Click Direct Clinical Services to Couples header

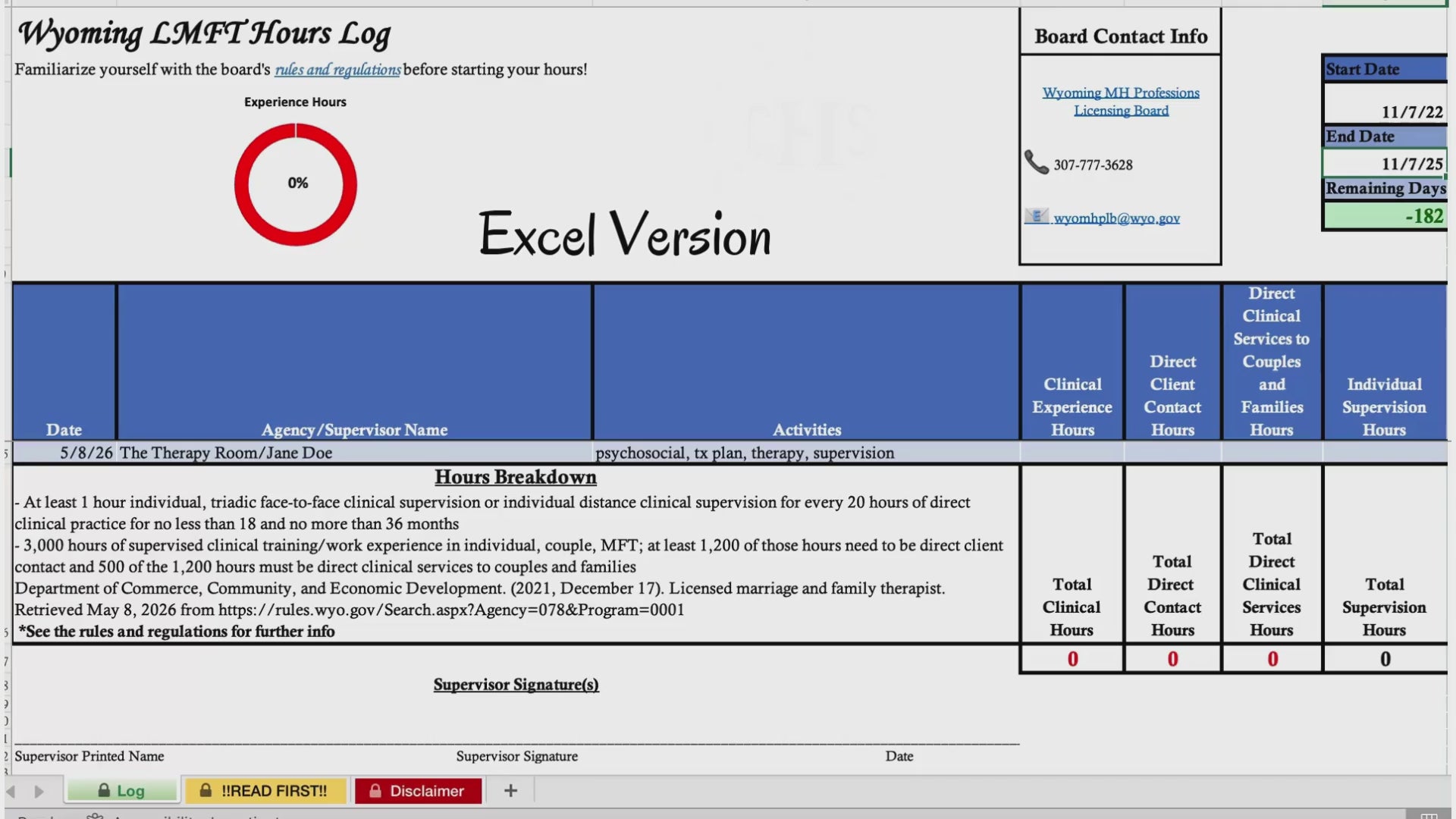(x=1272, y=362)
